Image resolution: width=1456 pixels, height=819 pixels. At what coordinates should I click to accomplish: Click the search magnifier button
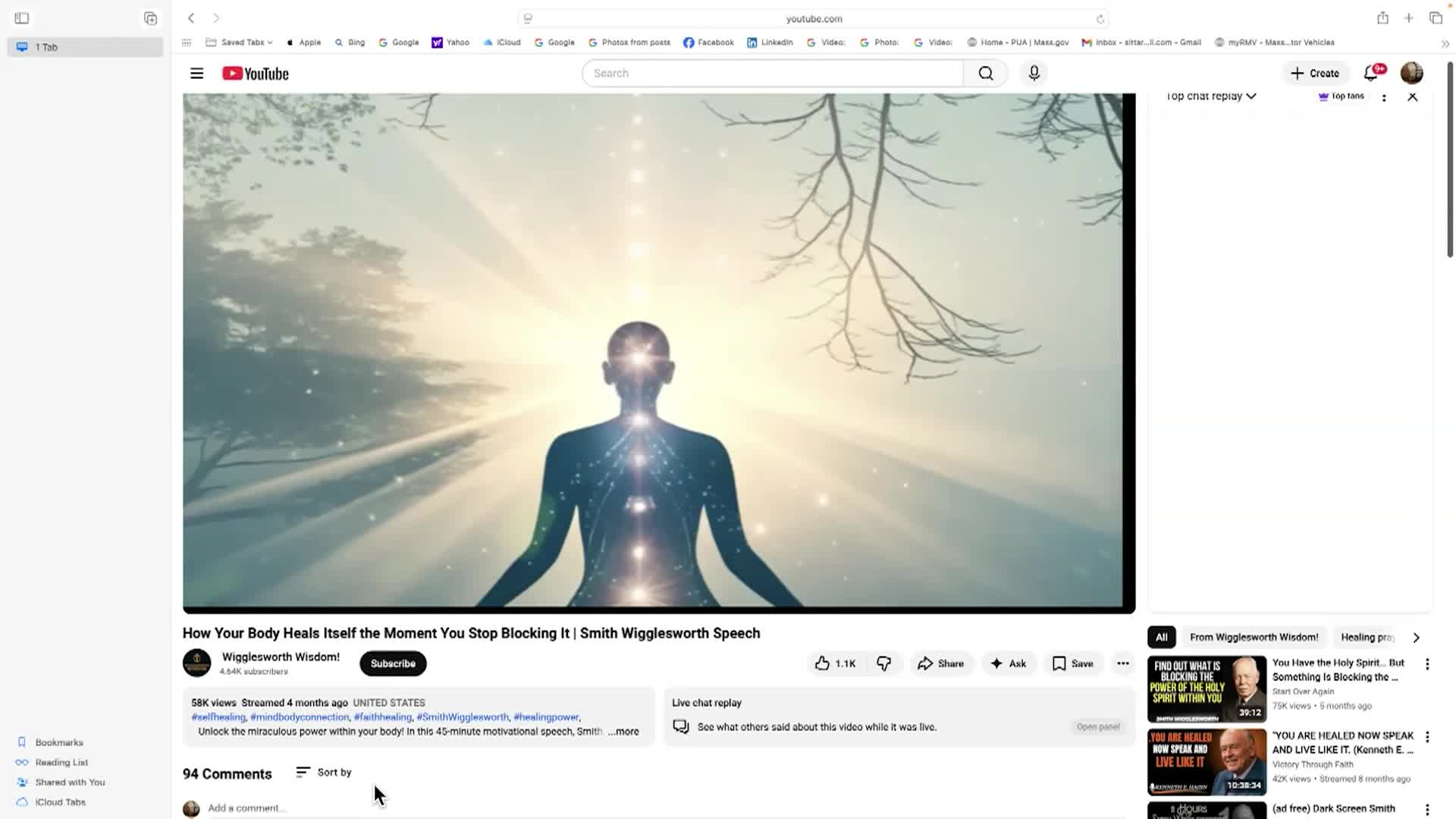tap(986, 74)
